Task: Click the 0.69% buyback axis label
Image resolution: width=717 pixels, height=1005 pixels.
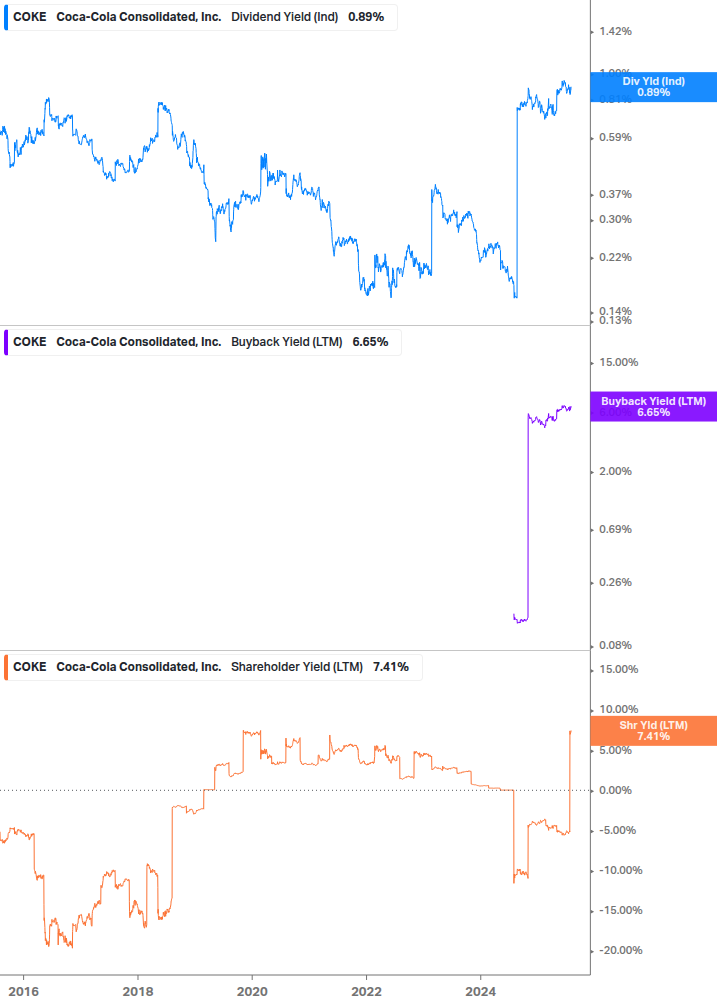Action: tap(615, 529)
